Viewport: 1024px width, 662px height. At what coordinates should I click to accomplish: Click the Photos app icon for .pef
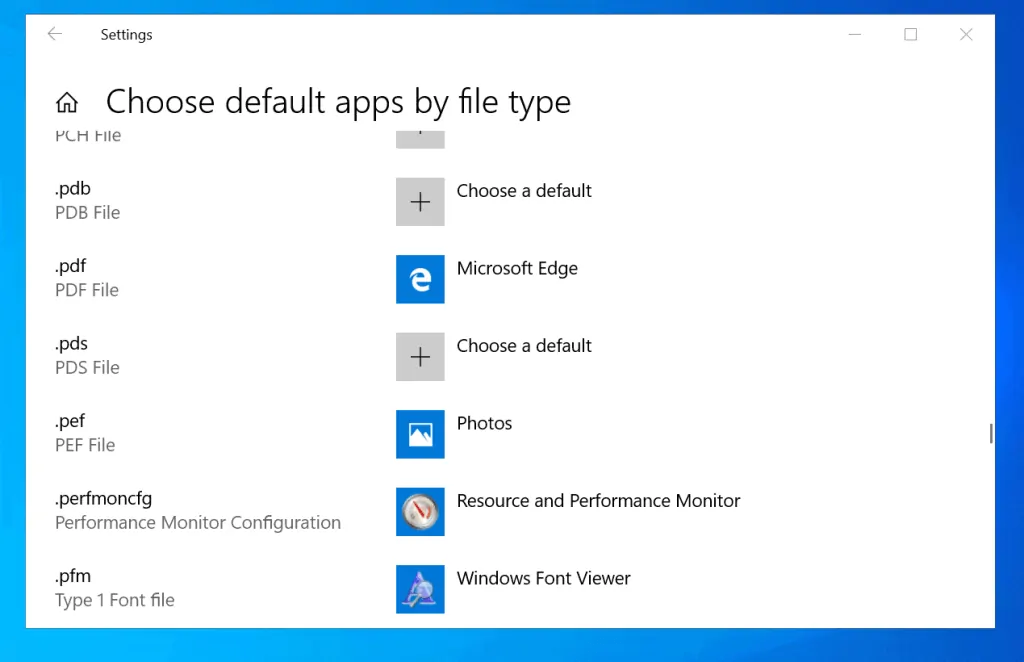pyautogui.click(x=420, y=434)
